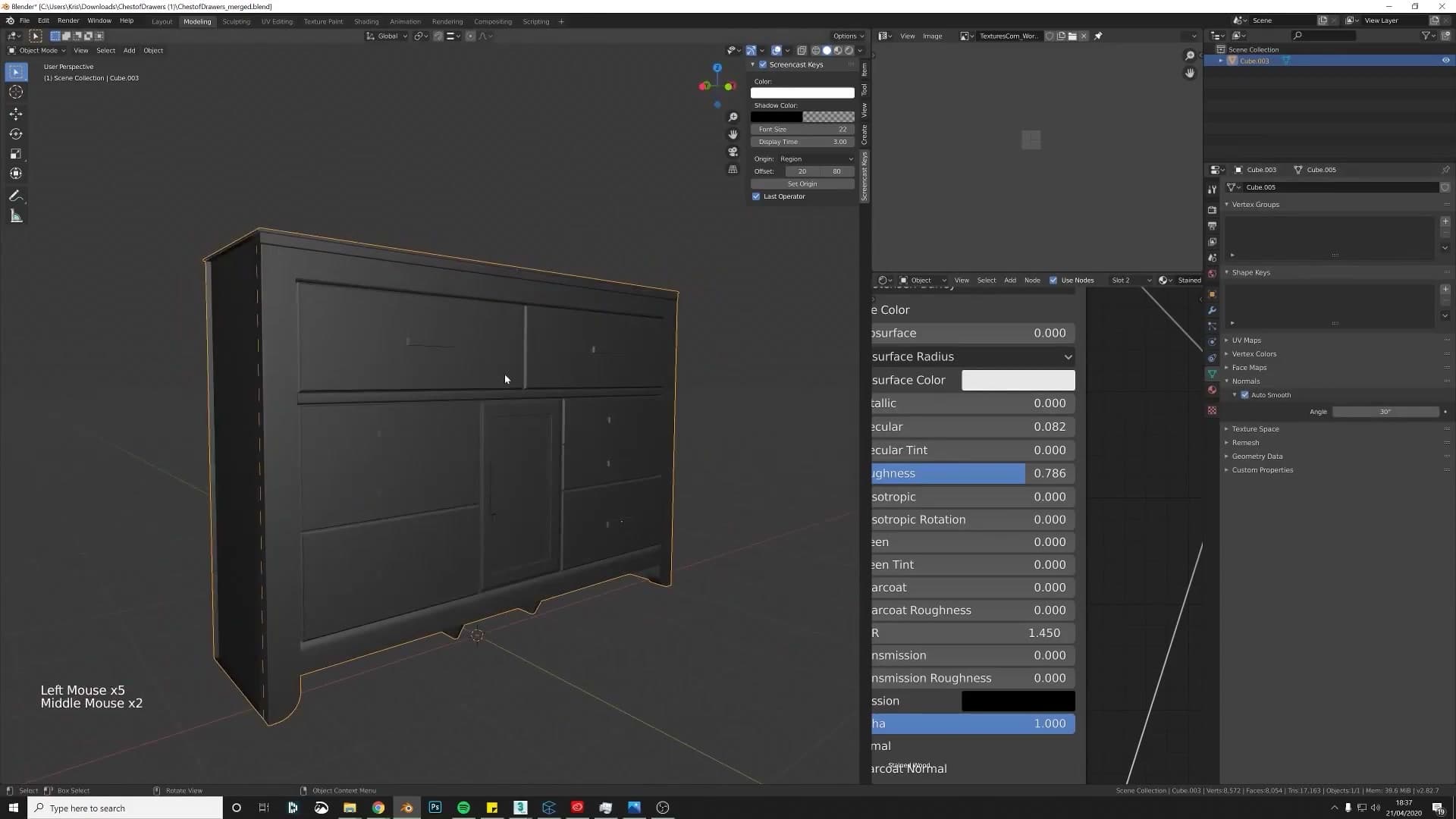Open the Global transform orientation dropdown
The image size is (1456, 819).
(x=387, y=36)
